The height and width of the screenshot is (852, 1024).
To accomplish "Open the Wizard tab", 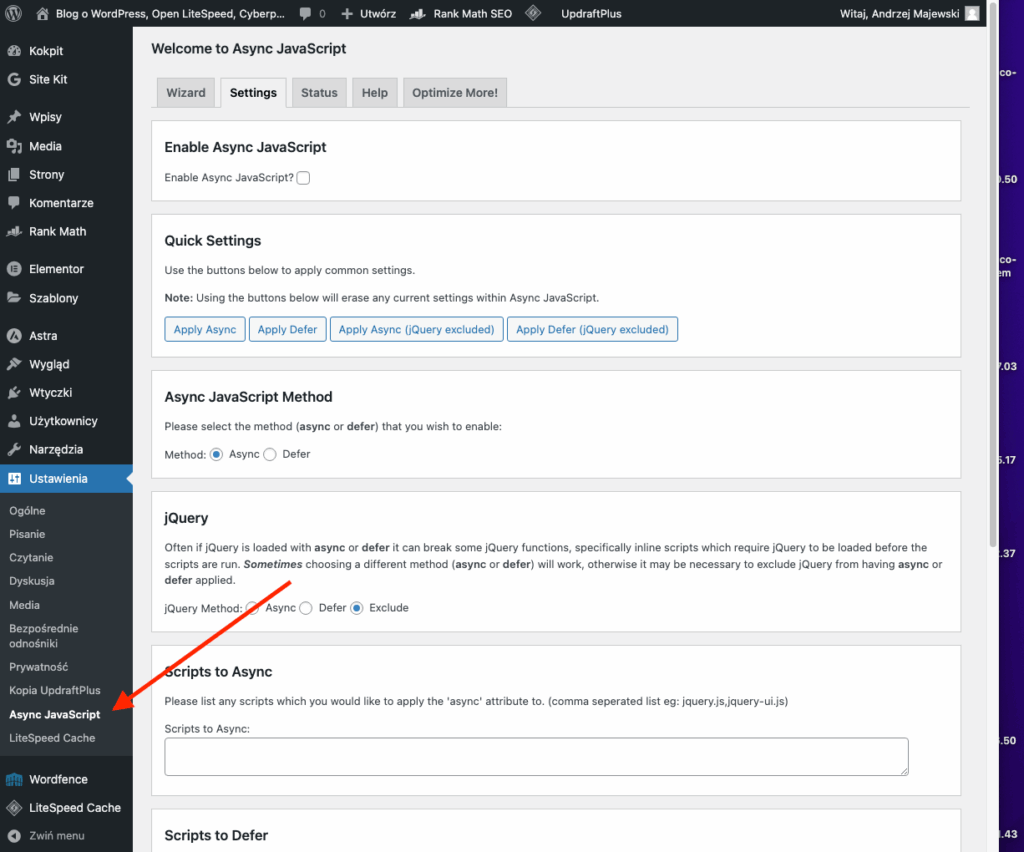I will coord(185,93).
